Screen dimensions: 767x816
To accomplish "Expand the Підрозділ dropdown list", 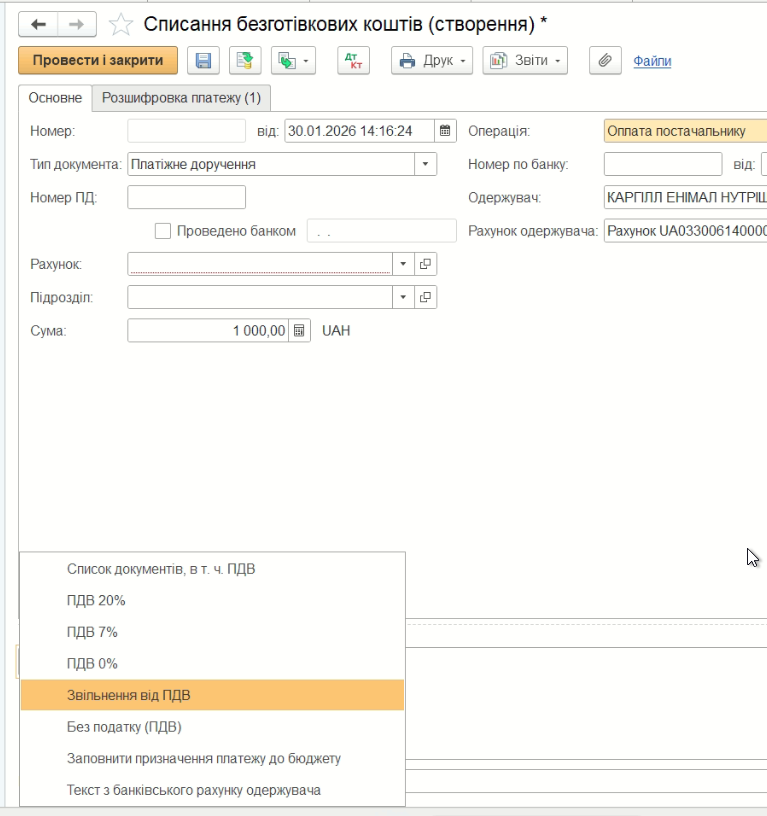I will coord(403,297).
